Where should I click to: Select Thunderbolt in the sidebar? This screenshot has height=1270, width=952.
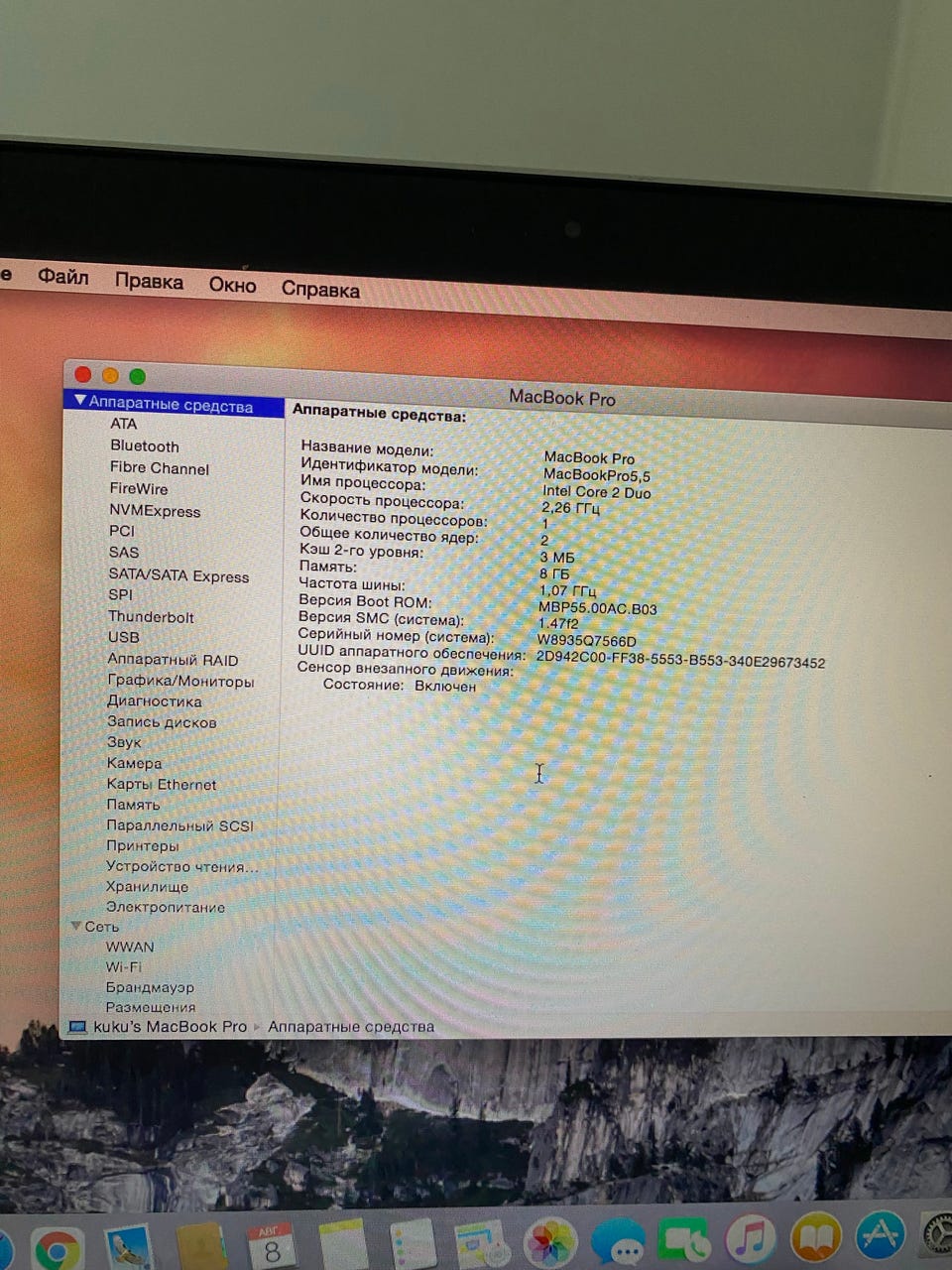(x=151, y=617)
